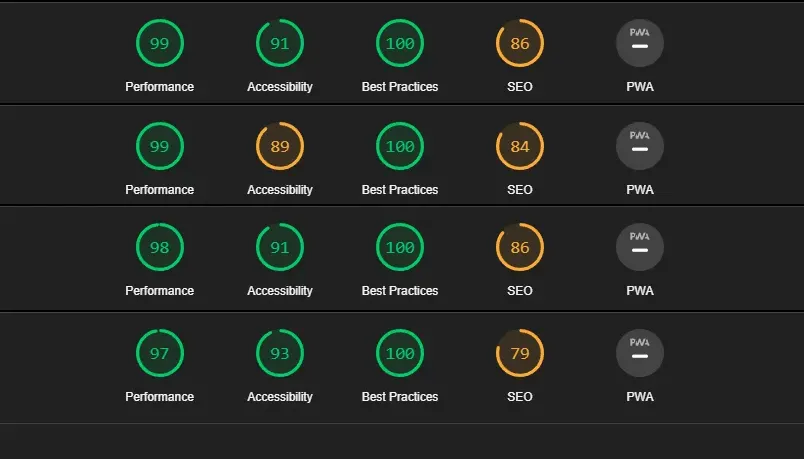Click the first row's Accessibility 91 gauge
Screen dimensions: 804x459
(x=280, y=44)
